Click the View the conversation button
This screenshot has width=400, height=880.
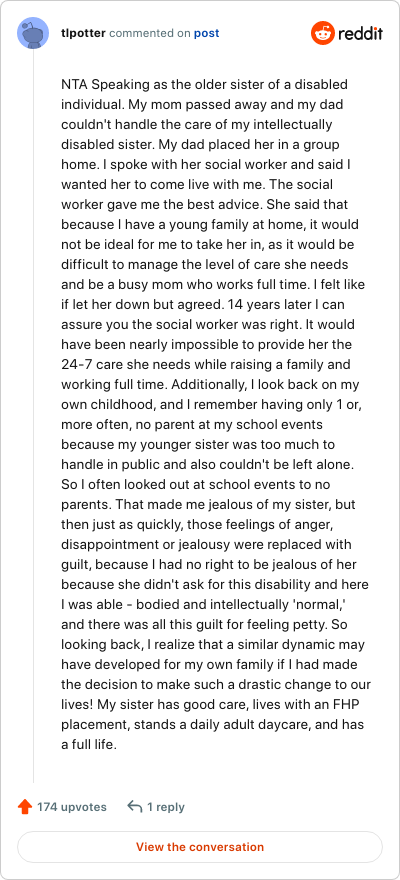[200, 847]
